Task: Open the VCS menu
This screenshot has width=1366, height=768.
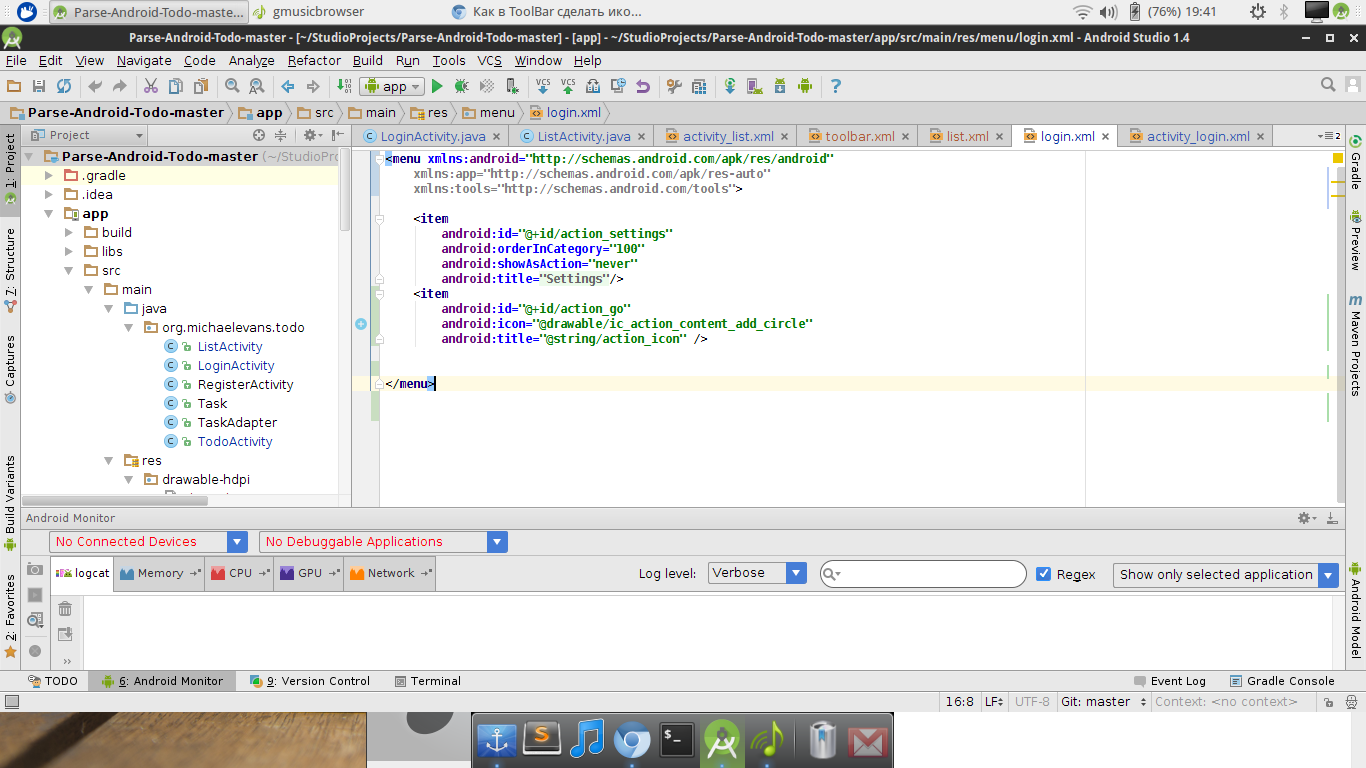Action: click(489, 60)
